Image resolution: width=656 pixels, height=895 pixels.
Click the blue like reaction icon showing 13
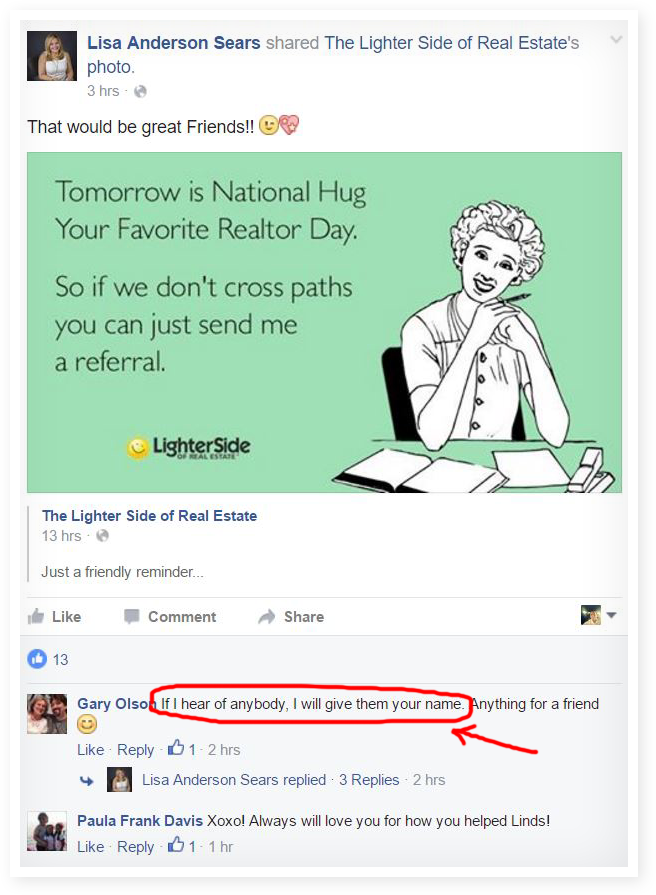pyautogui.click(x=37, y=659)
